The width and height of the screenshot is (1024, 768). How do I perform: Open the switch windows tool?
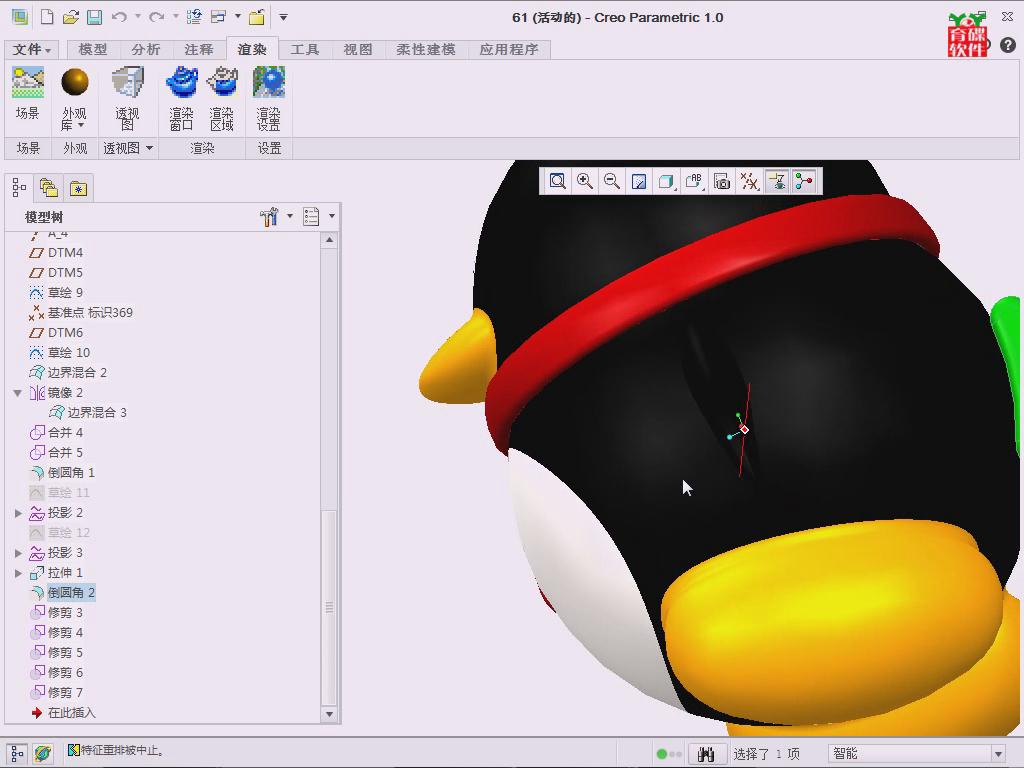[218, 17]
